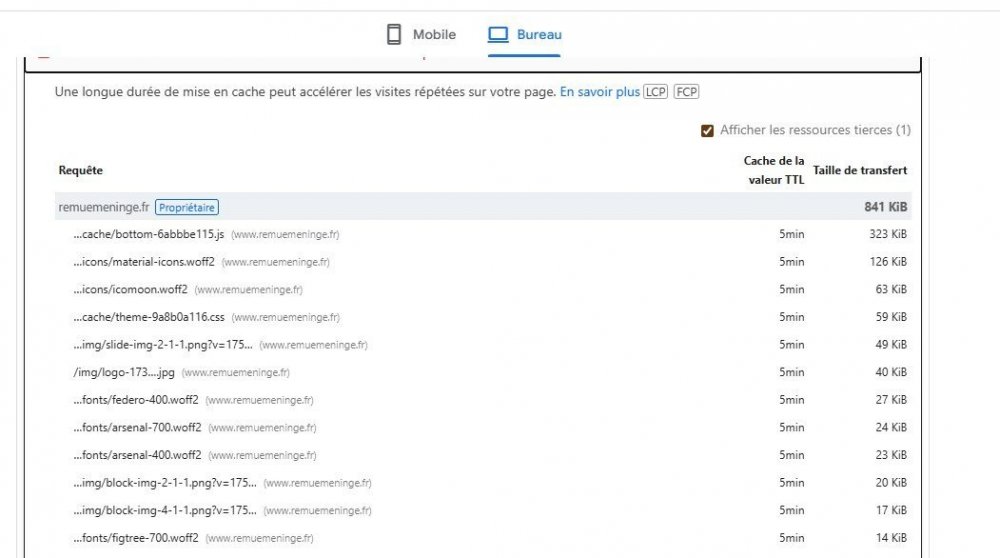The image size is (1000, 558).
Task: Open the icomoon.woff2 font resource link
Action: [x=131, y=290]
